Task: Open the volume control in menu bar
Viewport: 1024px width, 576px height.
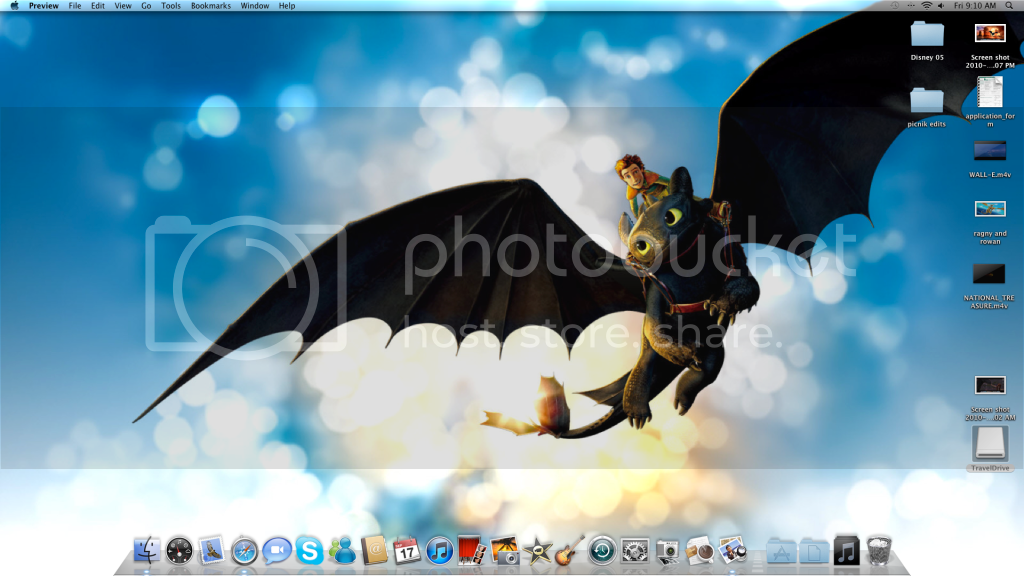Action: pyautogui.click(x=941, y=6)
